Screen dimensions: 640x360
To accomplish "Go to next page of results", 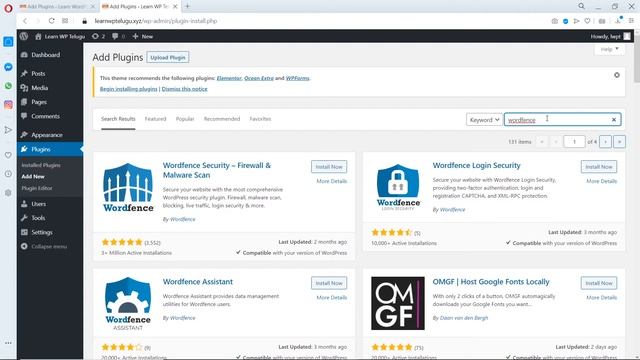I will tap(606, 142).
